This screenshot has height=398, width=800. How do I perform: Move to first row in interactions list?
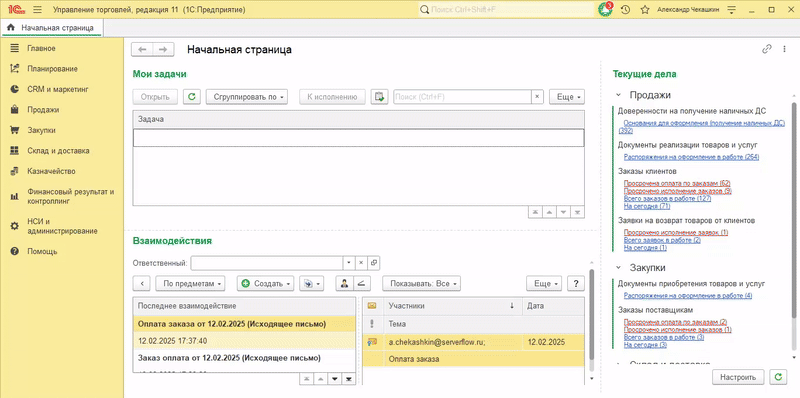point(306,379)
